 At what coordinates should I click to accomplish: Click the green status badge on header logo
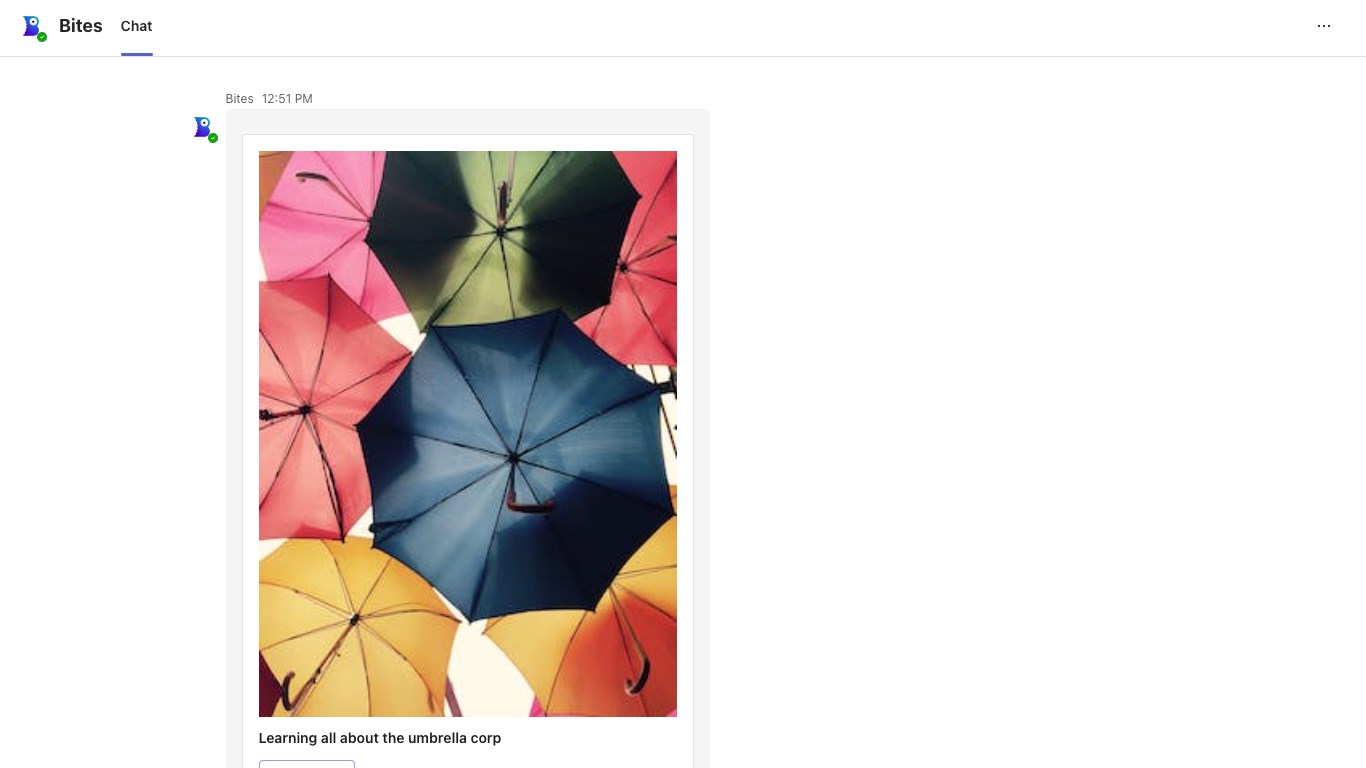pos(42,37)
